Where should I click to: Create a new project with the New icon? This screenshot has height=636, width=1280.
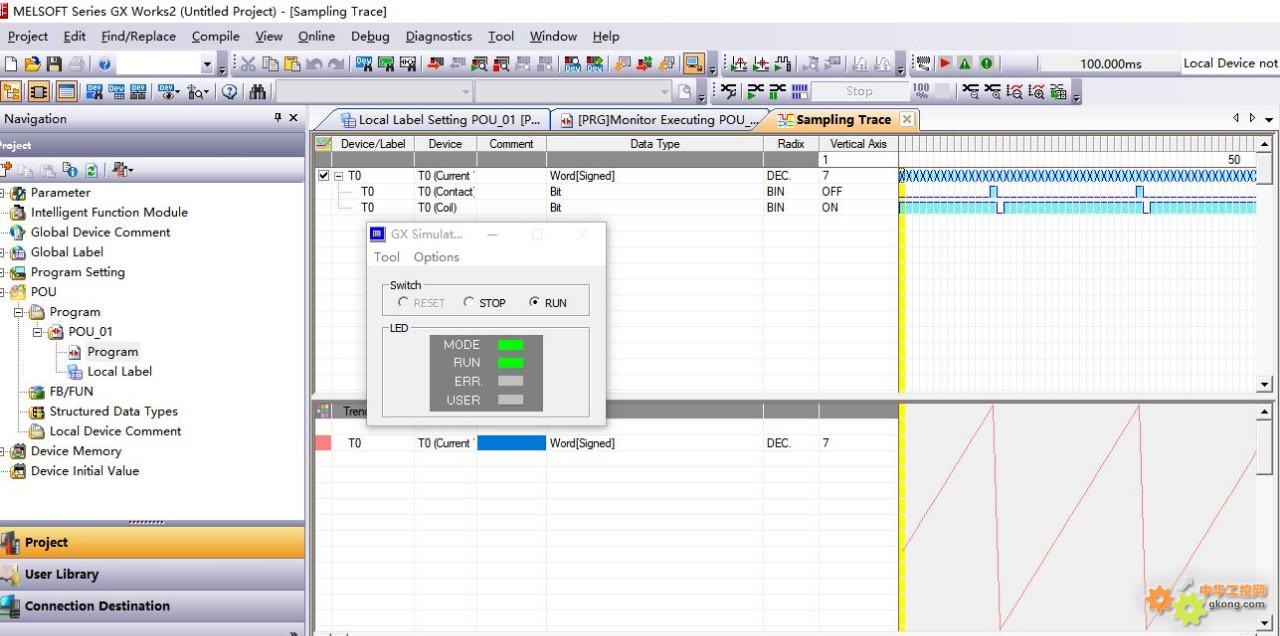[x=10, y=64]
